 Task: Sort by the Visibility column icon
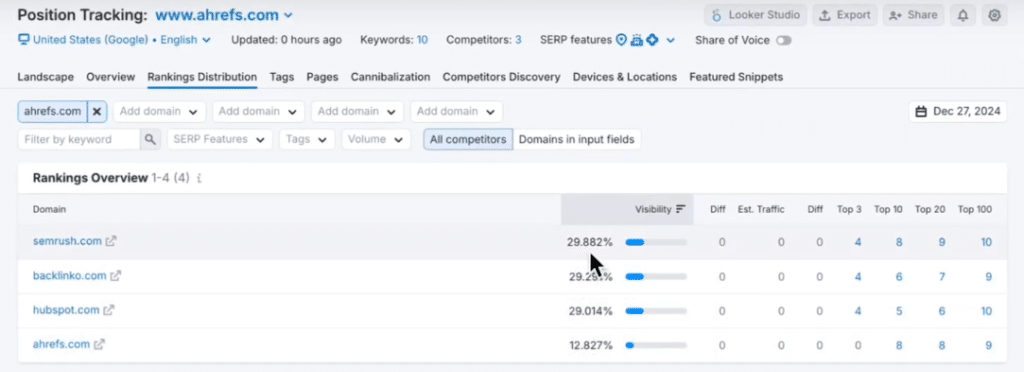pyautogui.click(x=680, y=209)
